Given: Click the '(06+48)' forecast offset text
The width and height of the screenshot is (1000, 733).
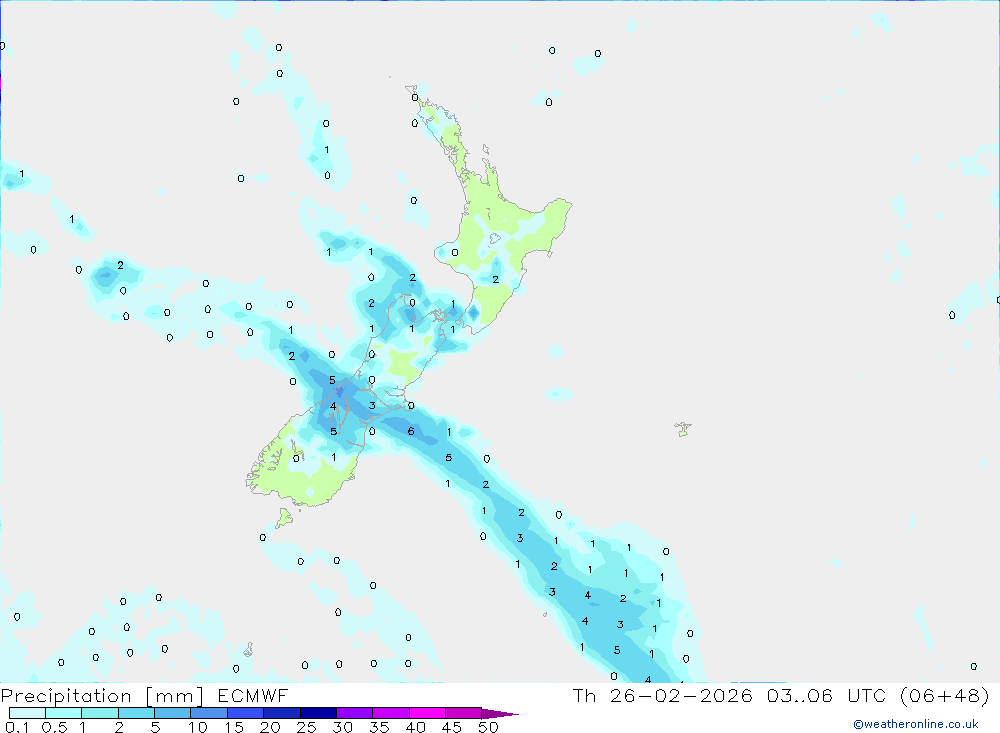Looking at the screenshot, I should 945,695.
